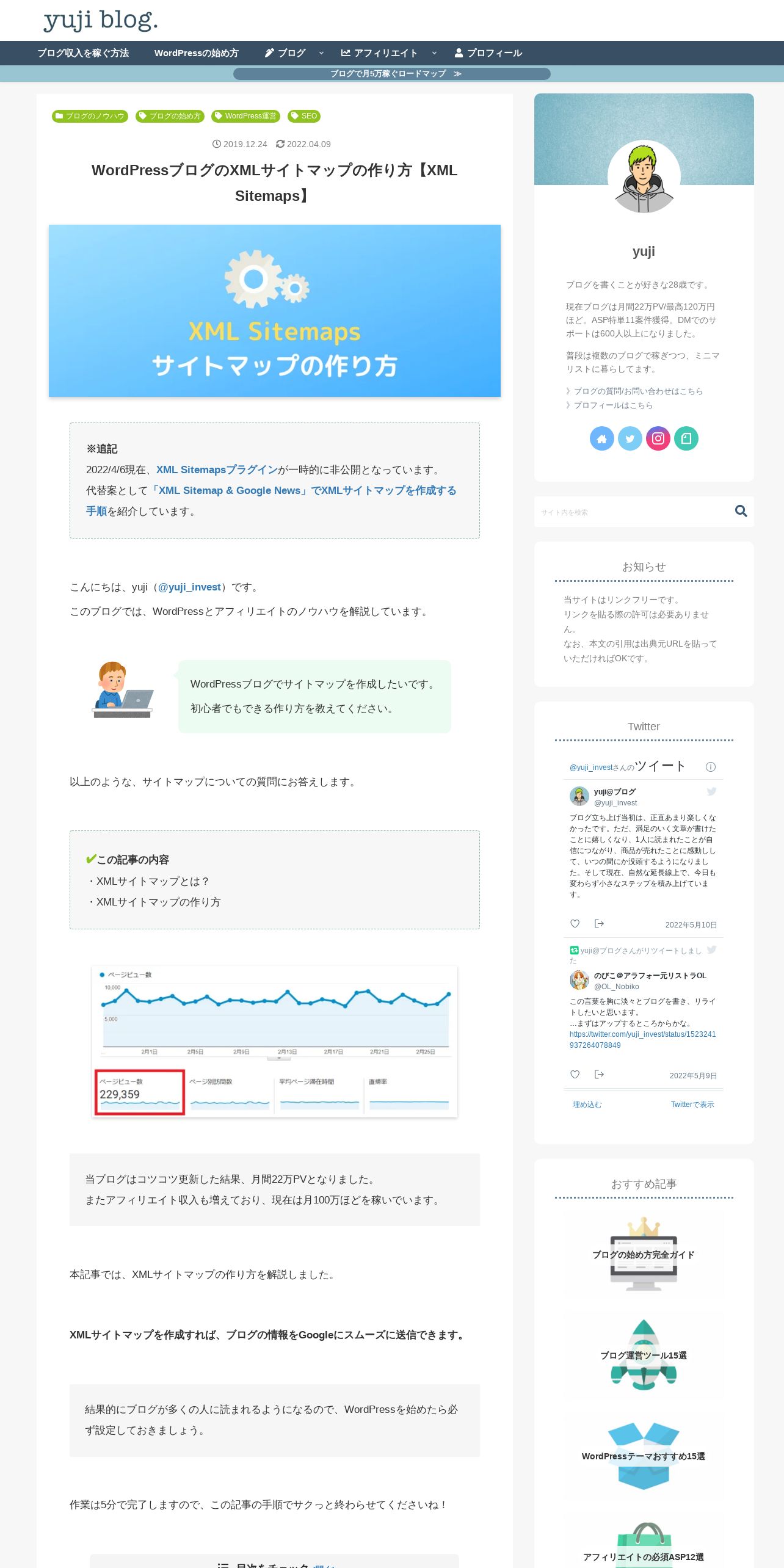Screen dimensions: 784x1568
Task: Open the page view analytics chart image
Action: click(275, 1042)
